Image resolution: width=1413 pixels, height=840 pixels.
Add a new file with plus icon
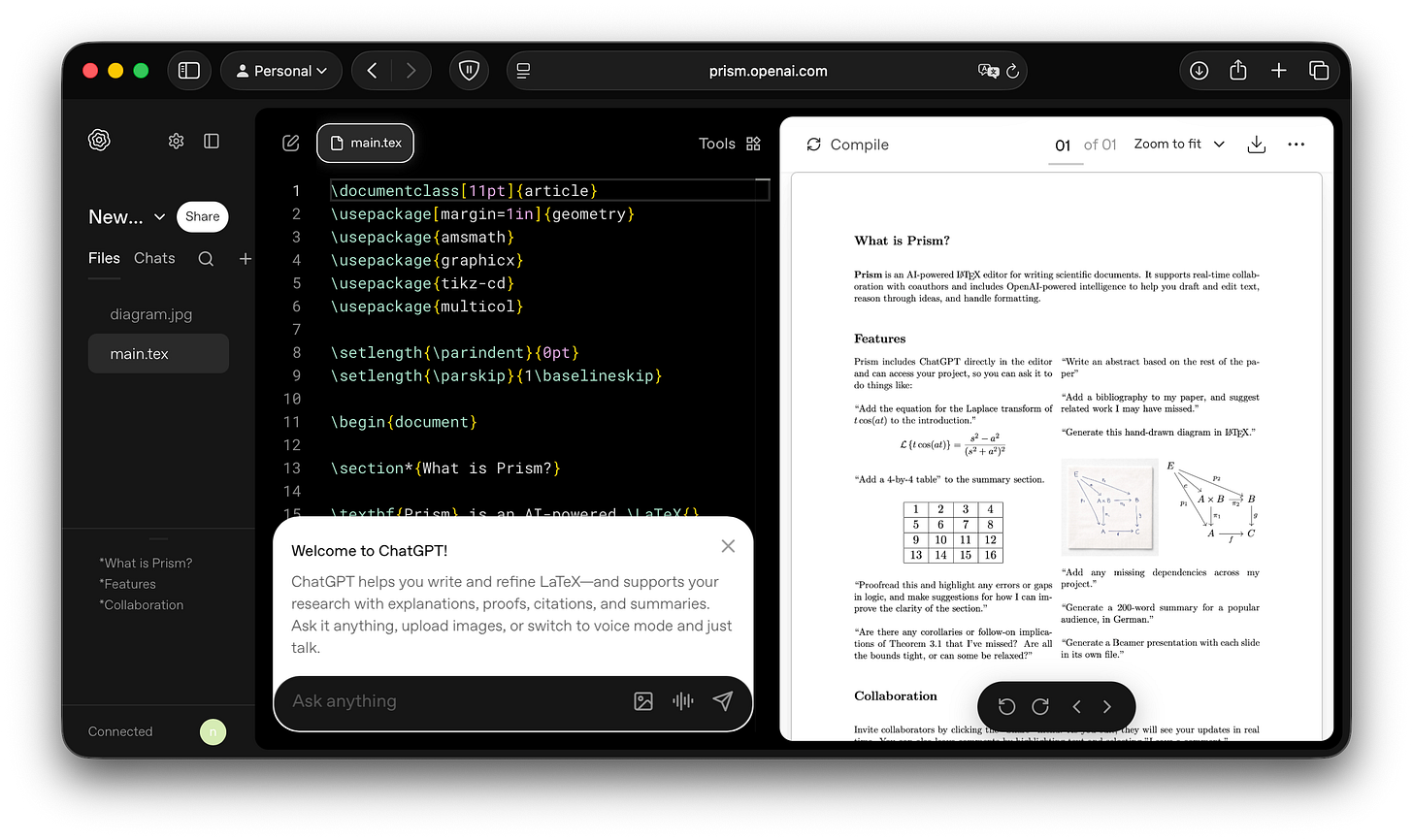click(x=246, y=259)
